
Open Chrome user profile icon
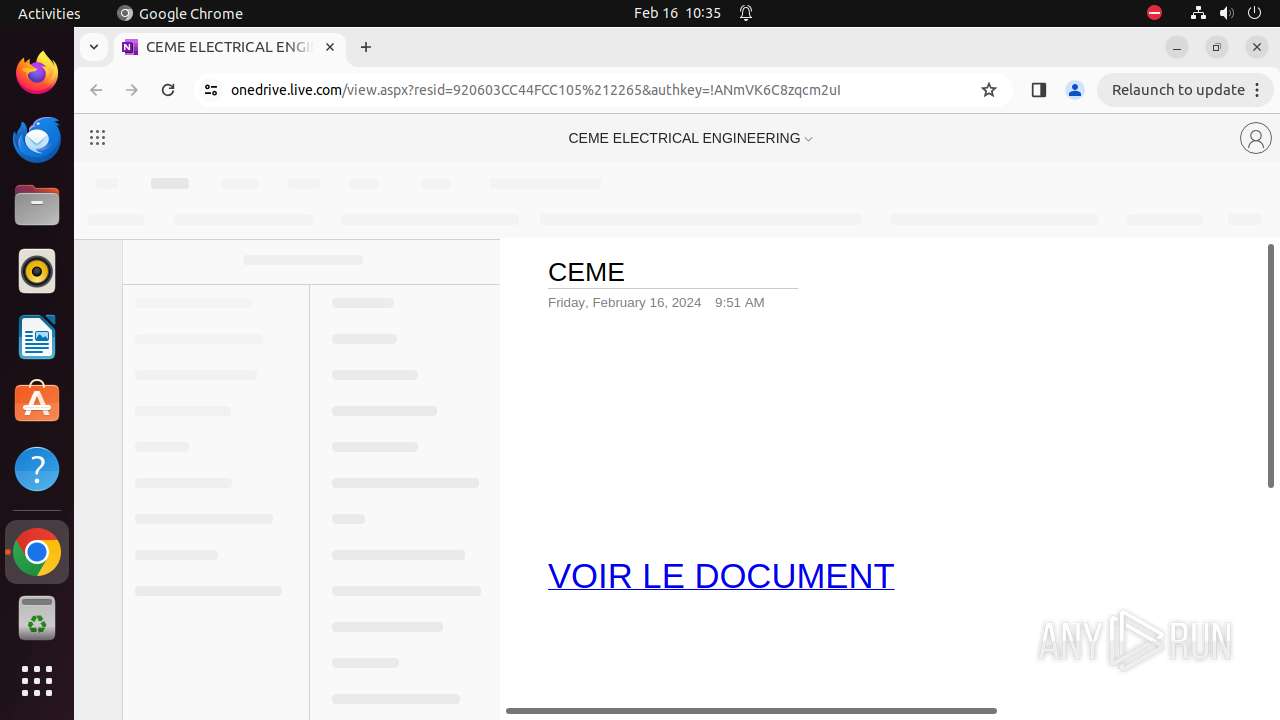[1075, 90]
